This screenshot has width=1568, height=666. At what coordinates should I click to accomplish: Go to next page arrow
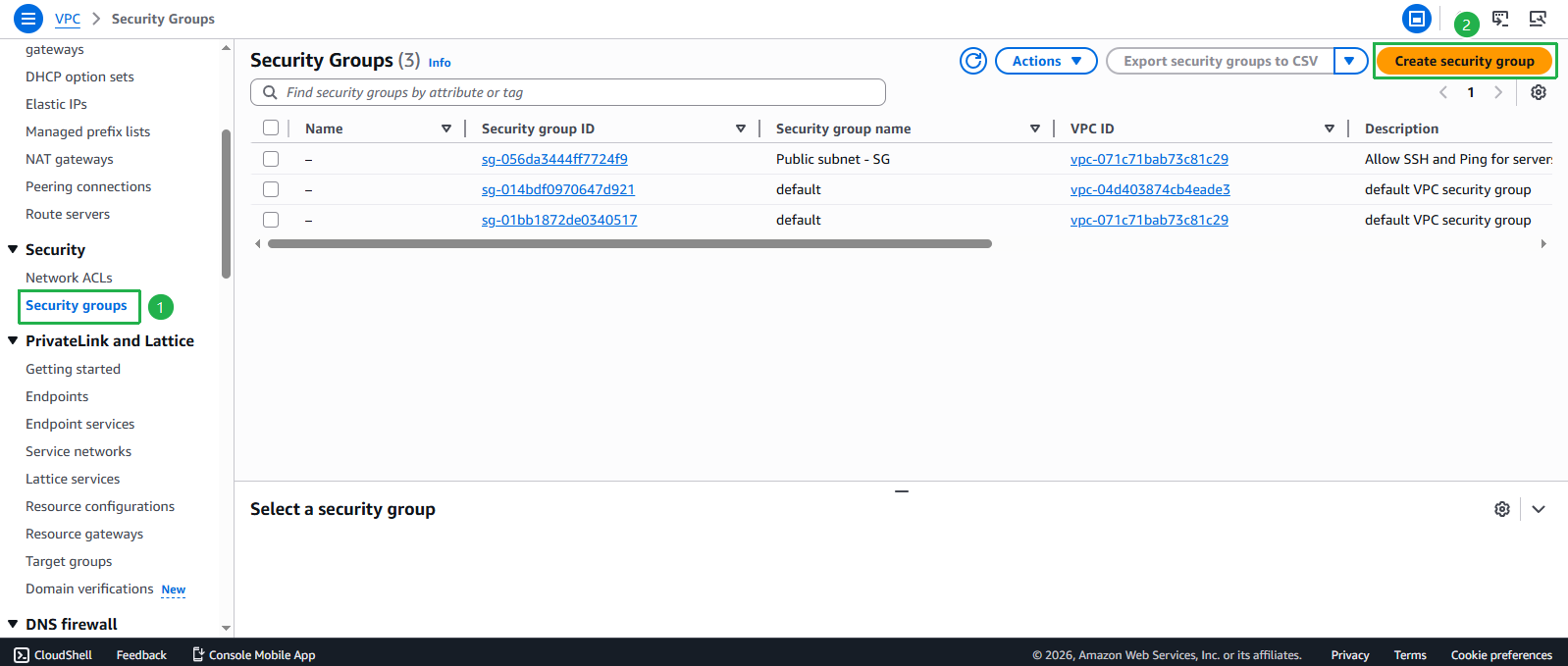point(1498,92)
